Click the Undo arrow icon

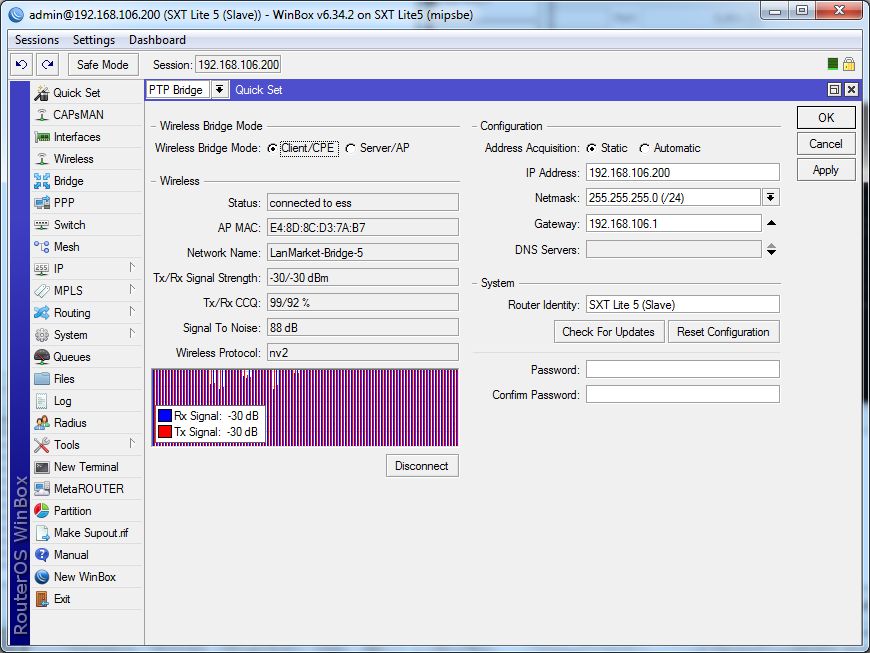(22, 64)
